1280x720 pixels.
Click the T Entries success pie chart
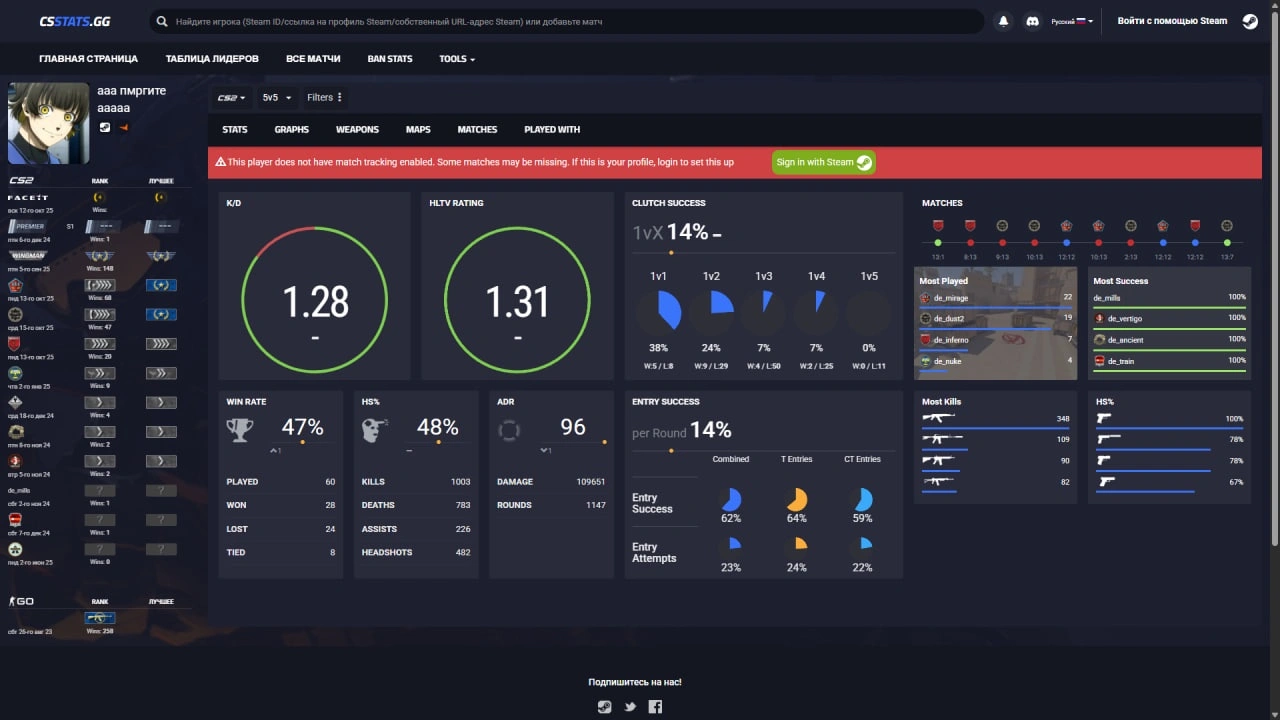click(x=796, y=499)
